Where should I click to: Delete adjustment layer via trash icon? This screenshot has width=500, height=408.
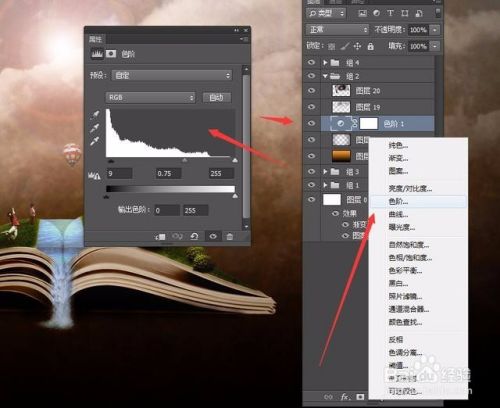[x=230, y=237]
